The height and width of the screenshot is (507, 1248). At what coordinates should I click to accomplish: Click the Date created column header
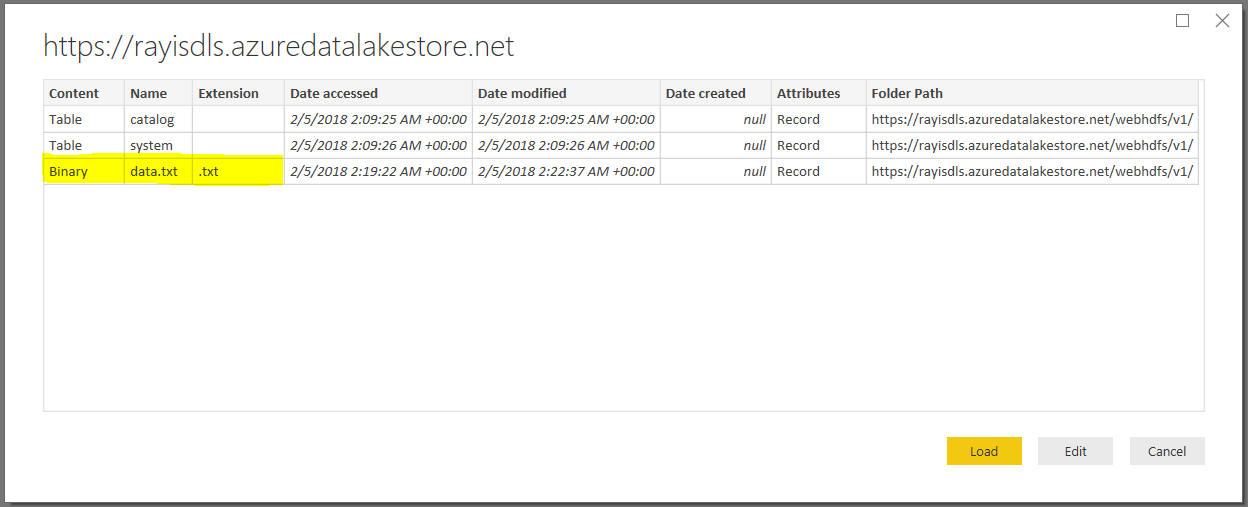click(706, 93)
